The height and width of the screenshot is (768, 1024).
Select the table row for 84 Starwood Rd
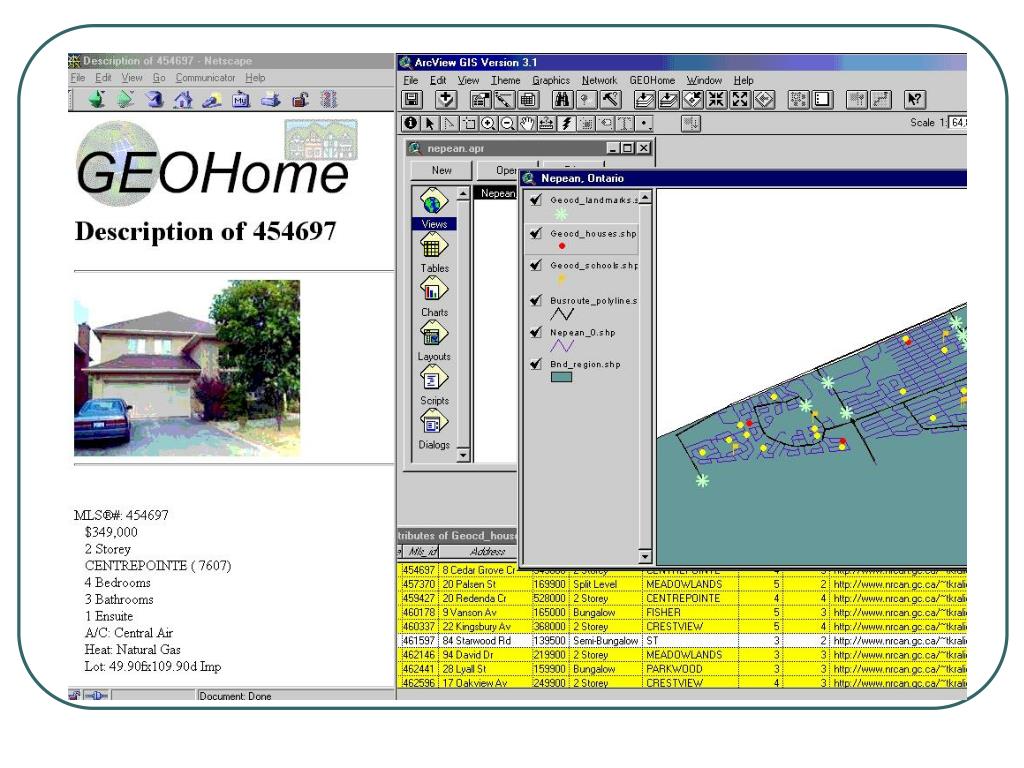[x=682, y=641]
